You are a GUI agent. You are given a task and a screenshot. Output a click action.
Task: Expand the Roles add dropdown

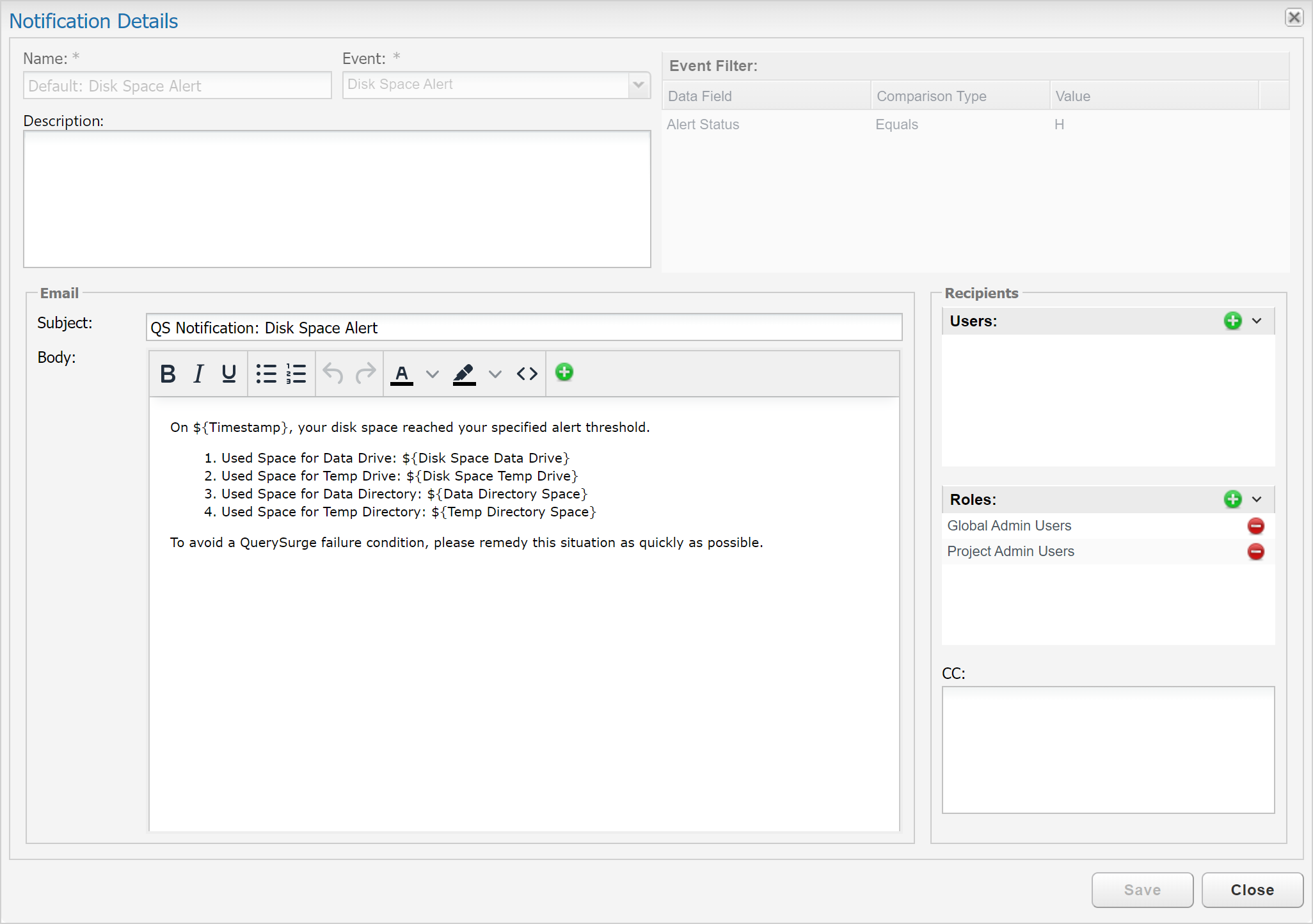pyautogui.click(x=1257, y=500)
